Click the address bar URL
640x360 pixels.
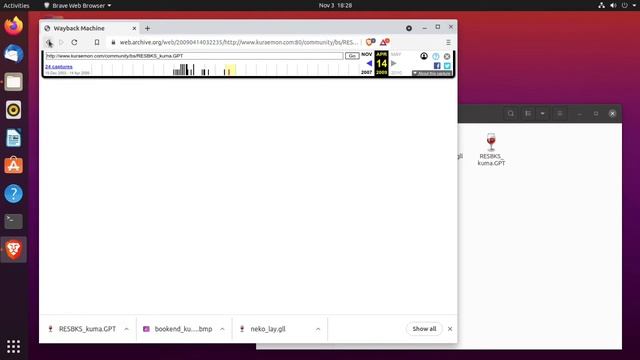239,42
